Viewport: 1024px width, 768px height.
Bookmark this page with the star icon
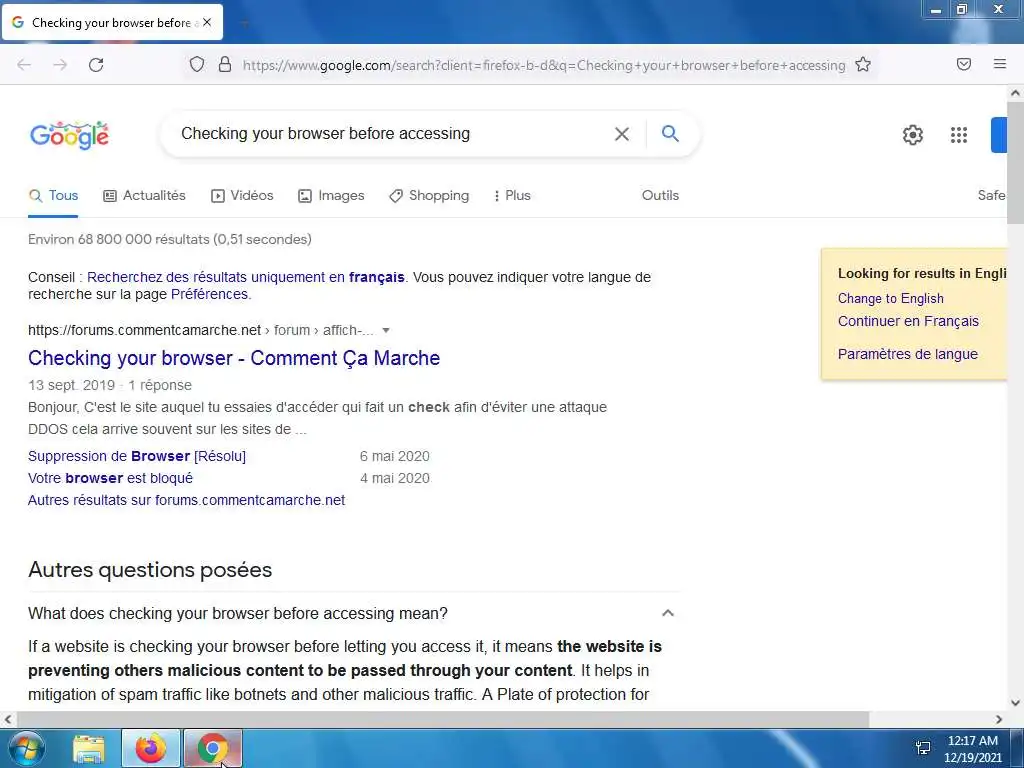tap(863, 64)
